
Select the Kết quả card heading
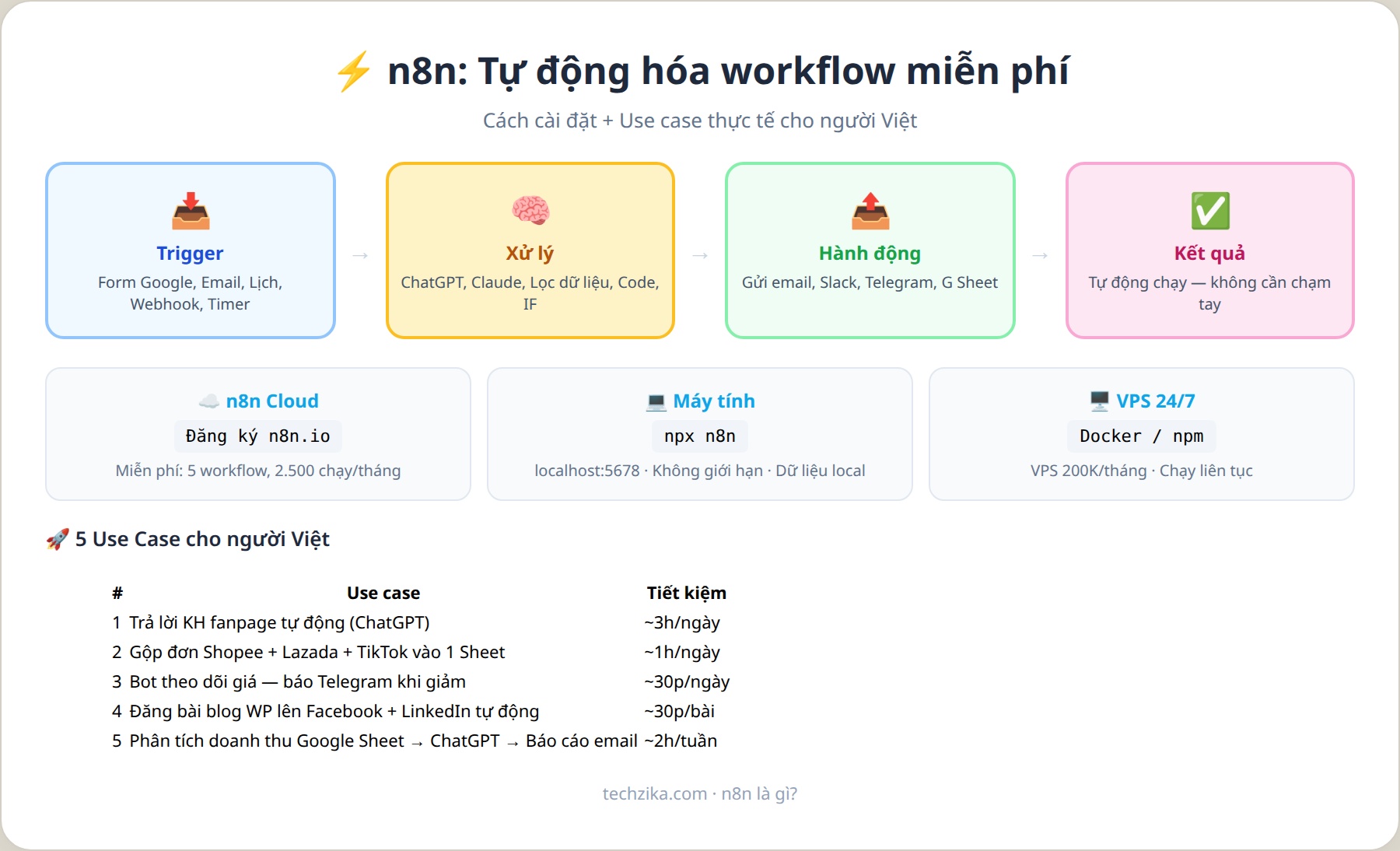point(1209,253)
